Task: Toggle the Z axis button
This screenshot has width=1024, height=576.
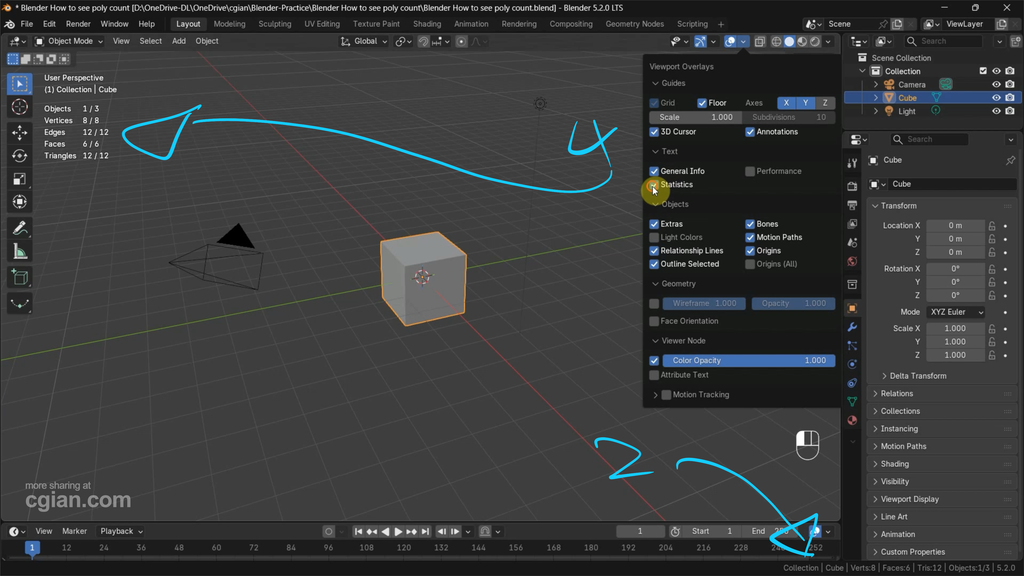Action: click(825, 103)
